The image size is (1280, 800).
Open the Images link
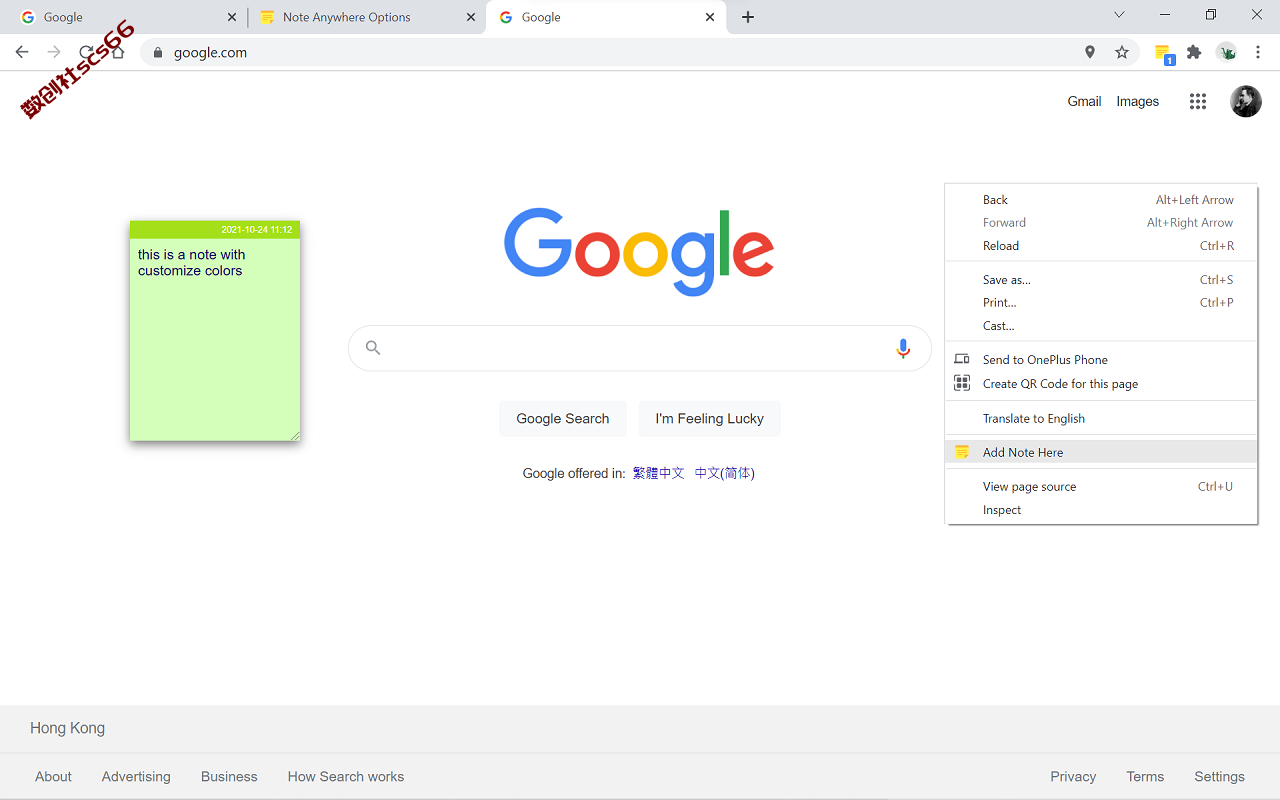[1138, 101]
